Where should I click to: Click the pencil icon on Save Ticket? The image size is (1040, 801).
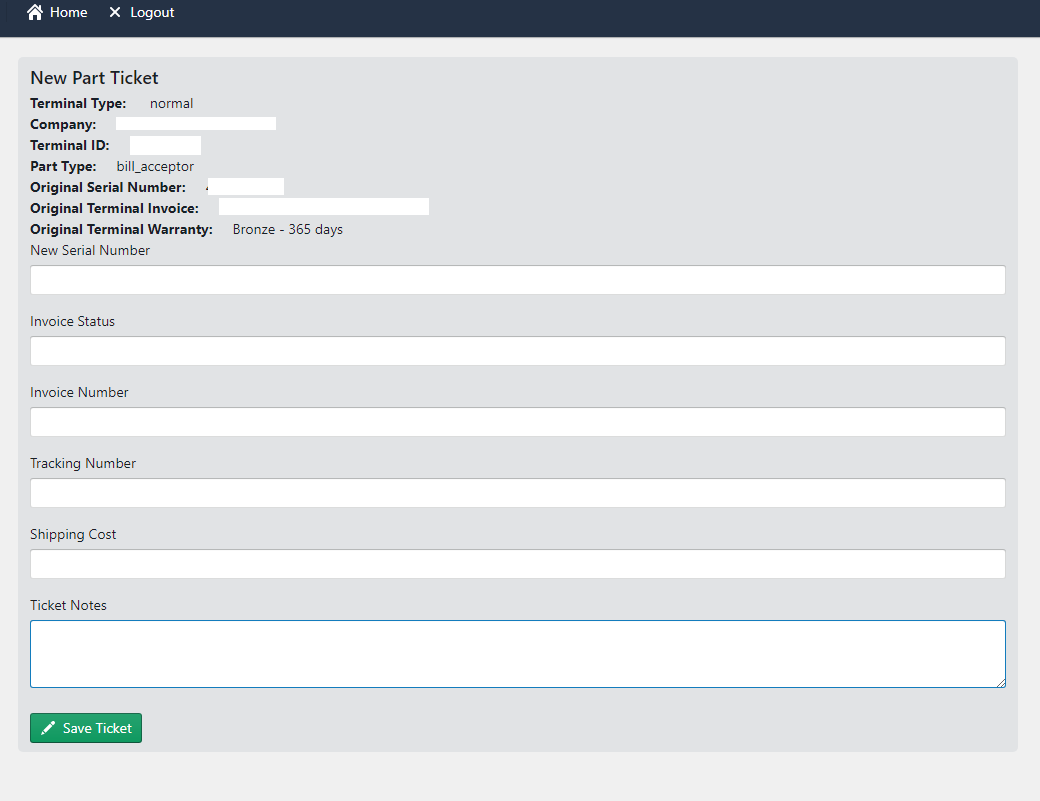pos(48,728)
